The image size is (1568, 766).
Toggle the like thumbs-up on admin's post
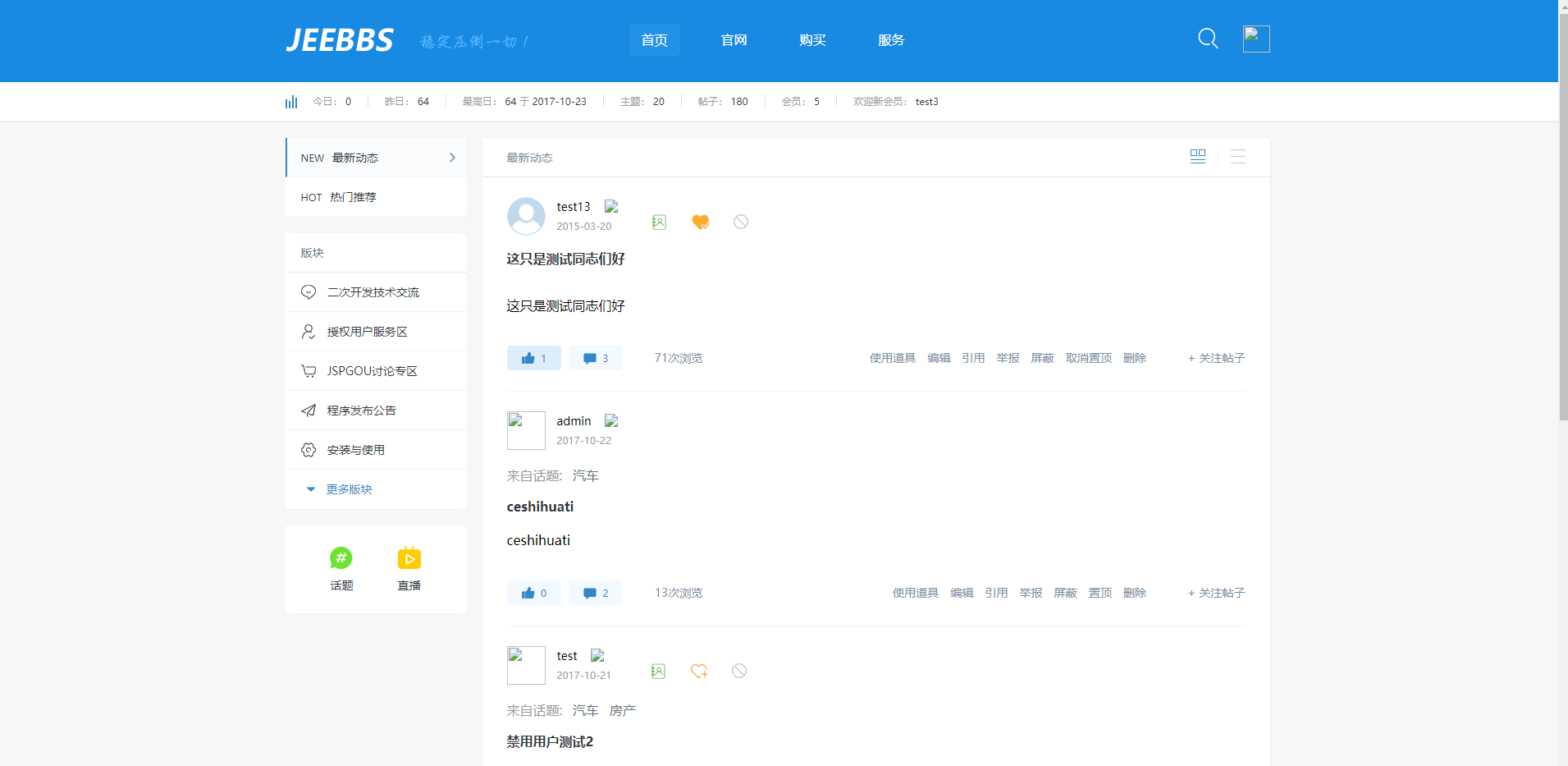[x=533, y=593]
